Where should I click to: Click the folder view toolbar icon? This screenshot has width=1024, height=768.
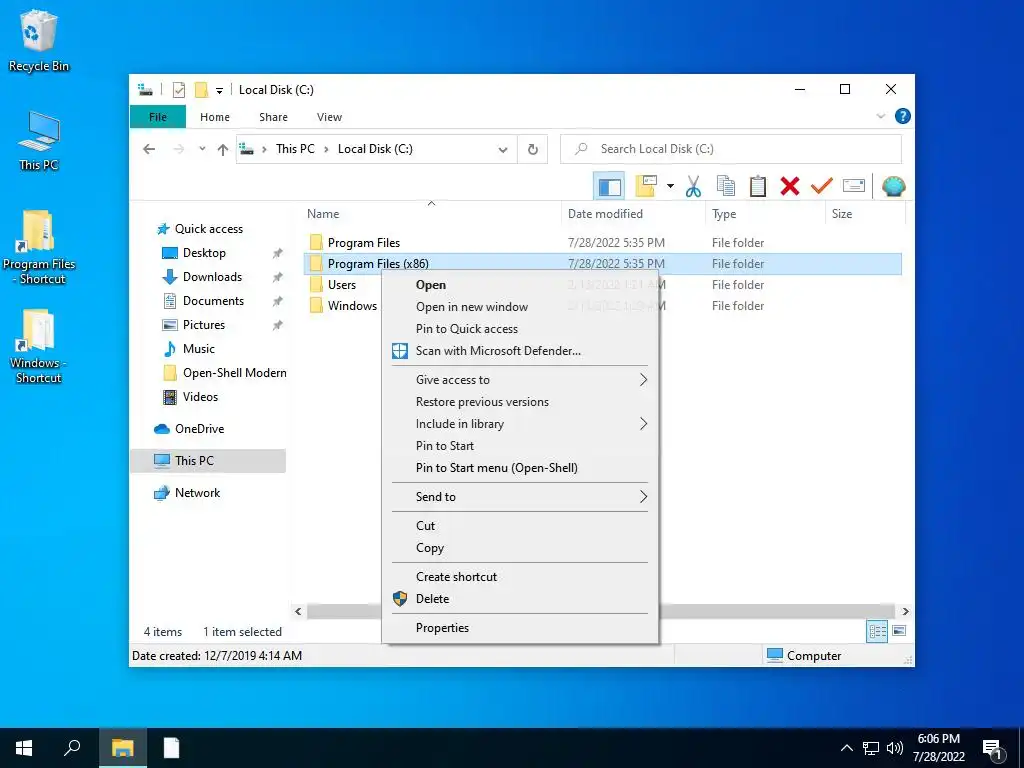(645, 187)
